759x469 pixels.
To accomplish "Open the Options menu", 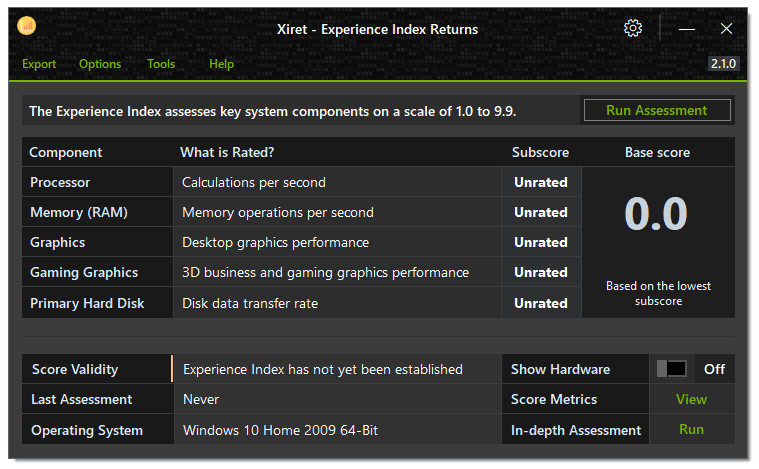I will coord(100,64).
